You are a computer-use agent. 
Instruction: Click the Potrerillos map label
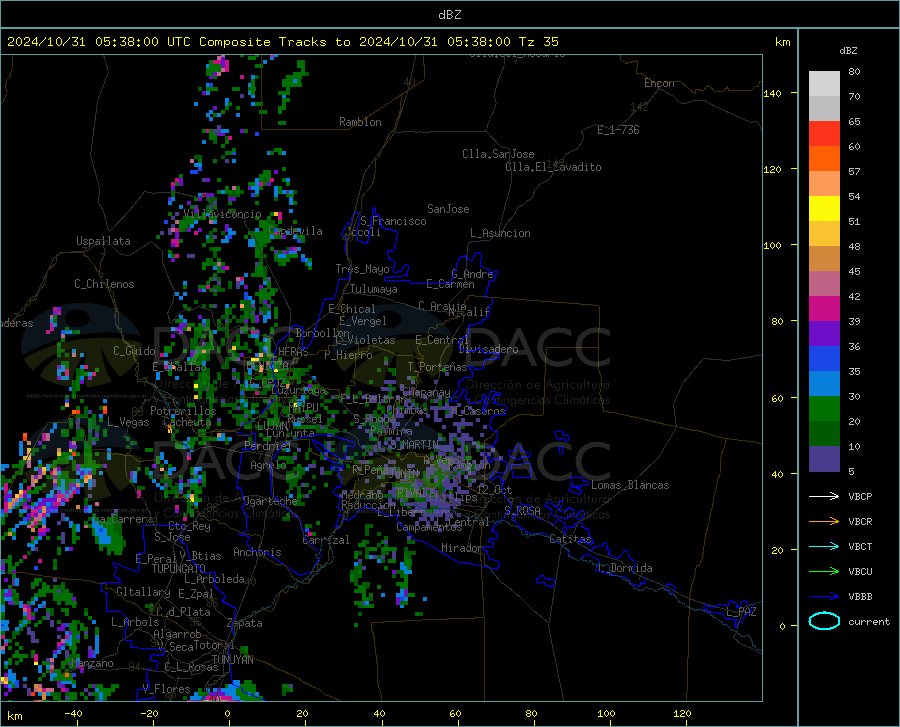[x=183, y=411]
